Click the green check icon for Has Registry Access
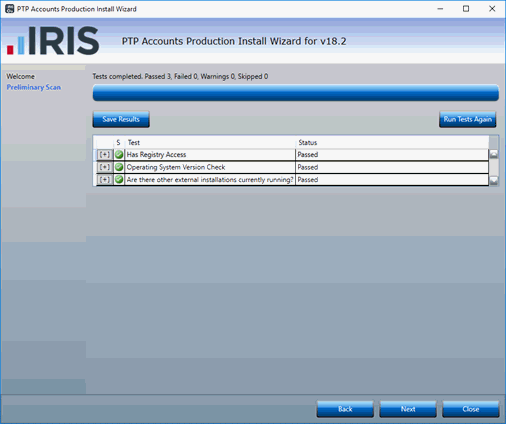This screenshot has height=424, width=506. (x=119, y=155)
